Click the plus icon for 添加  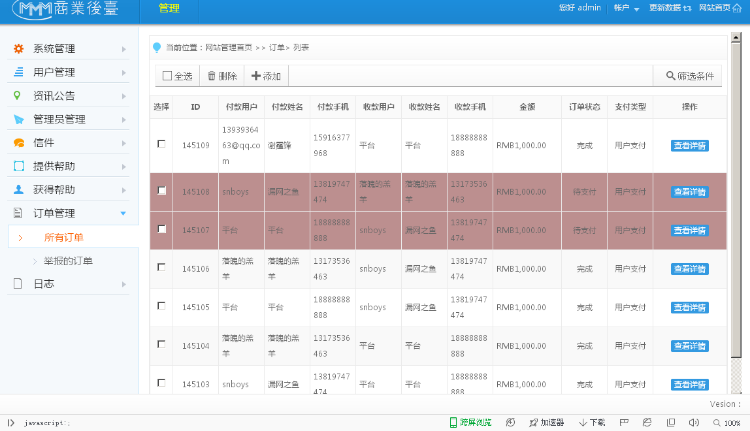[x=256, y=76]
